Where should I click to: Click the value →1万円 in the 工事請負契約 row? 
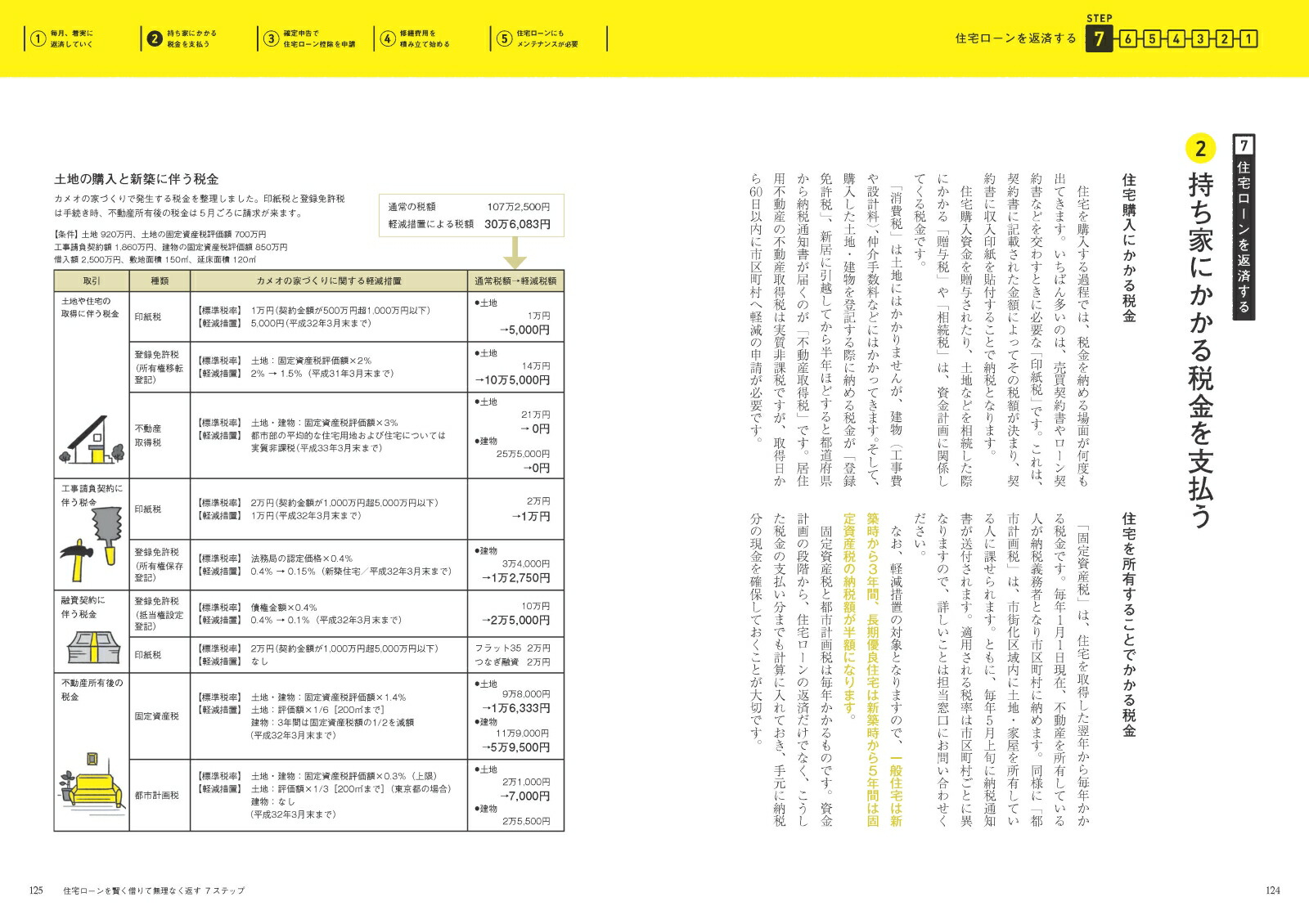pyautogui.click(x=530, y=517)
